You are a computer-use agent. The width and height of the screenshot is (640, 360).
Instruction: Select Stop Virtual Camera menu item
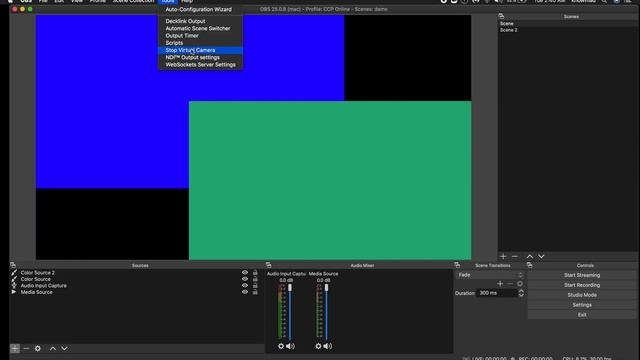[x=200, y=50]
